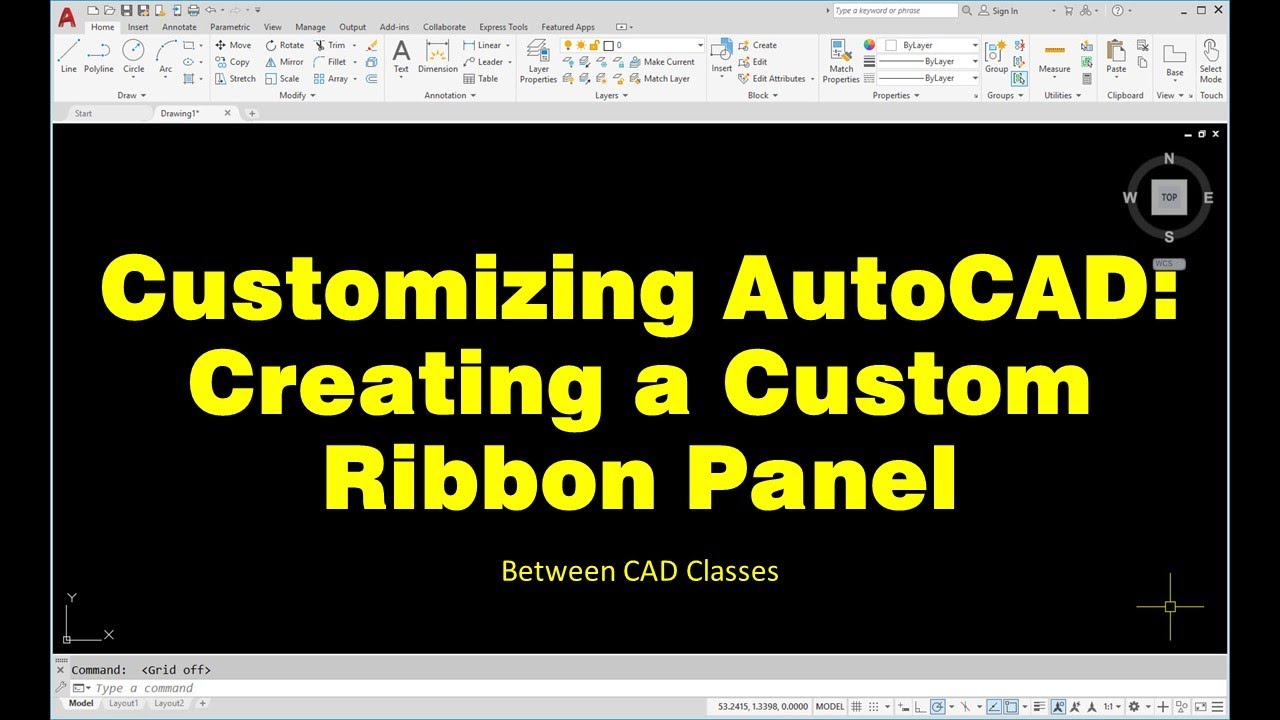Select the Dimension tool
1280x720 pixels.
click(x=437, y=56)
